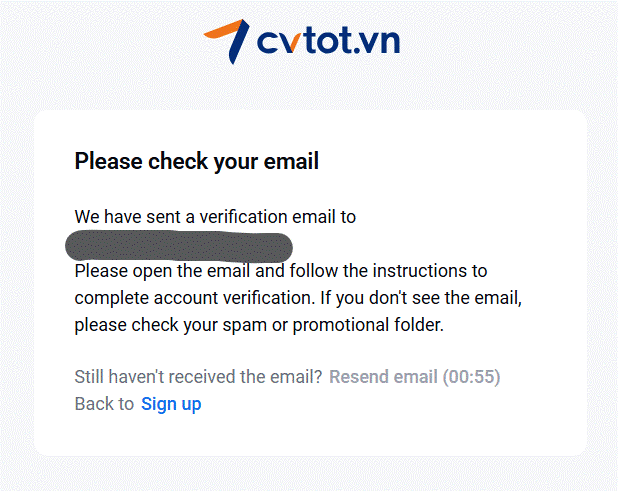The height and width of the screenshot is (491, 618).
Task: Click "Still haven't received the email?" text
Action: point(198,377)
